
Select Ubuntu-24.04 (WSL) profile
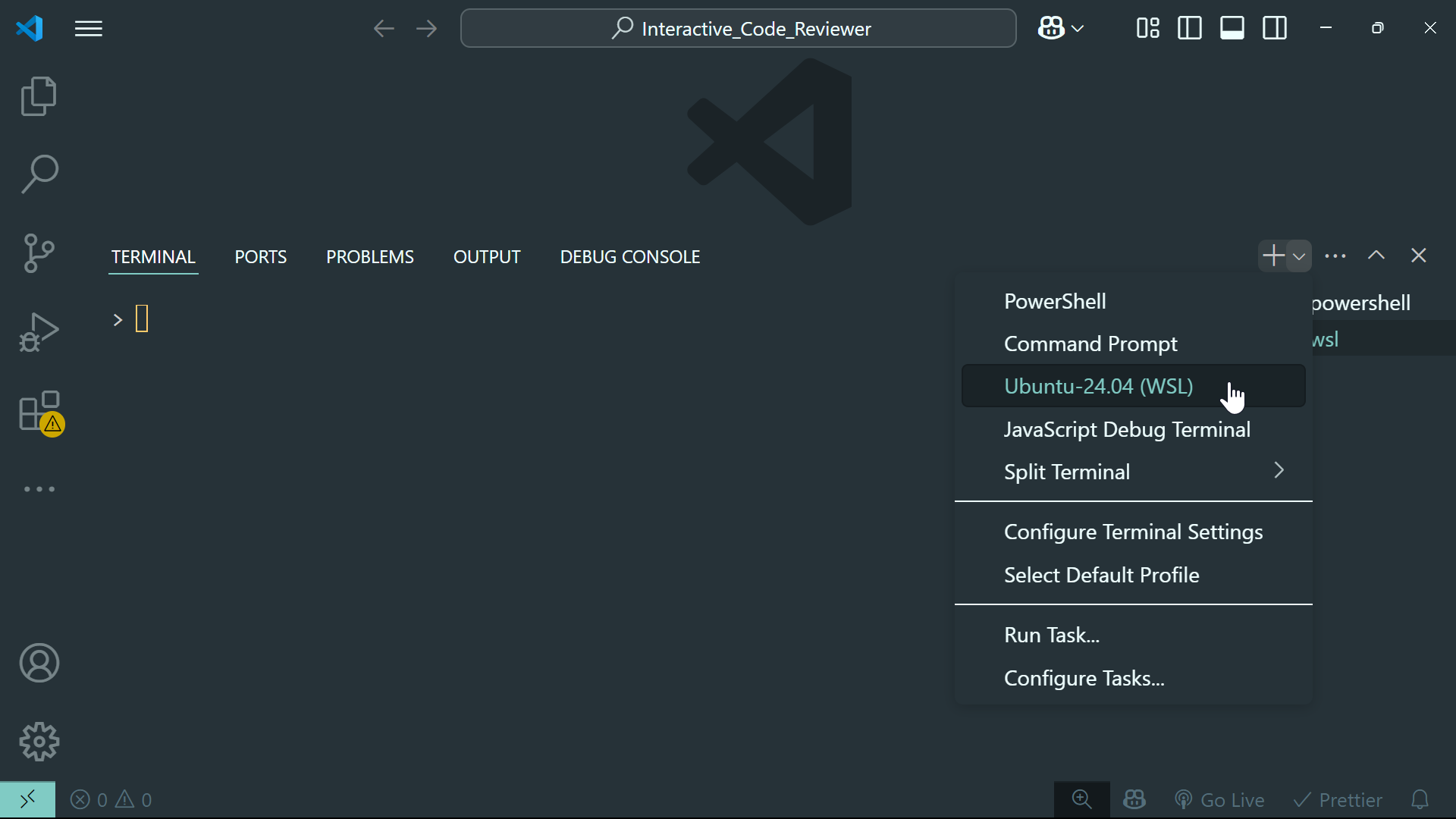[x=1134, y=386]
